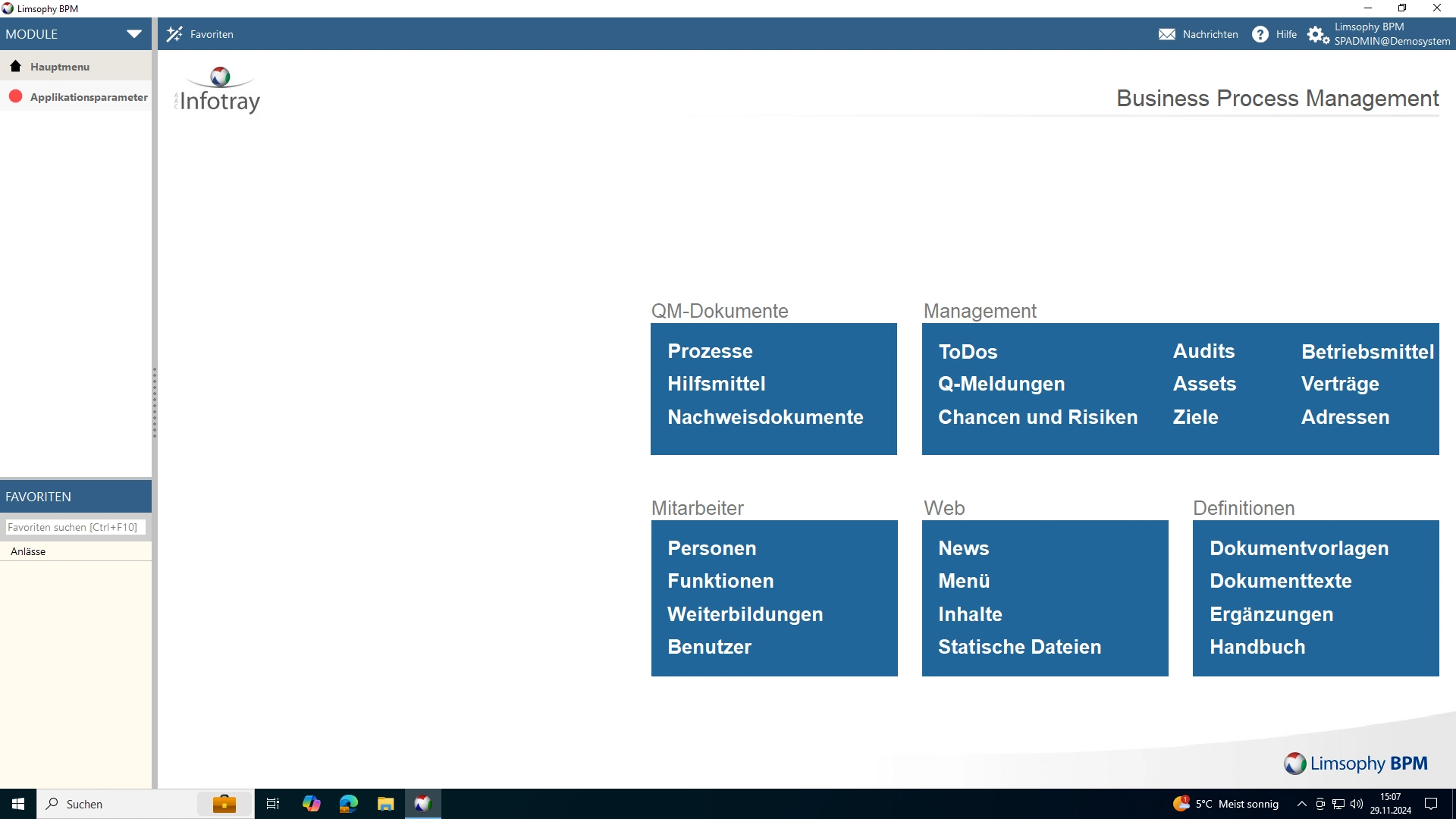Launch Microsoft Edge from taskbar
This screenshot has height=819, width=1456.
(349, 804)
